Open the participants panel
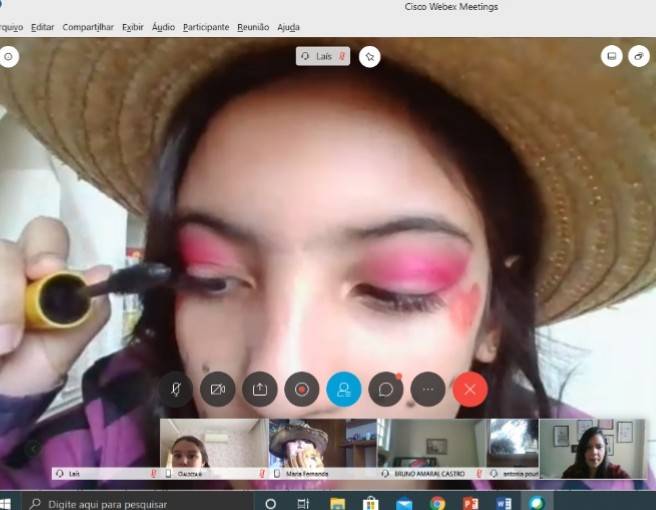Screen dimensions: 656x510 (x=344, y=389)
